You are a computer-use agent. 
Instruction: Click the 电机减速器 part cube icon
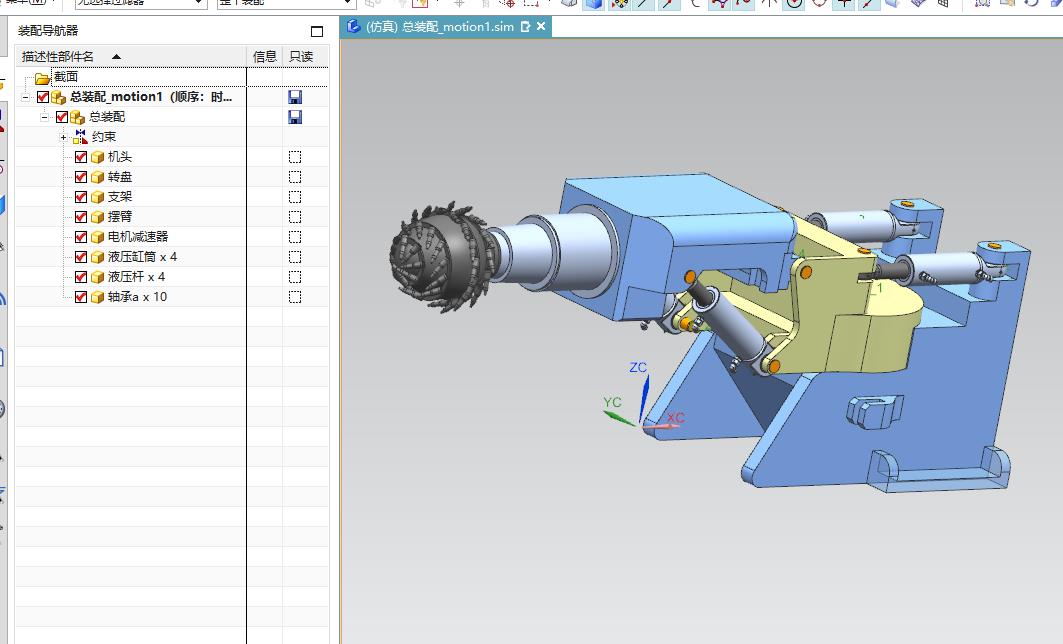pyautogui.click(x=98, y=237)
